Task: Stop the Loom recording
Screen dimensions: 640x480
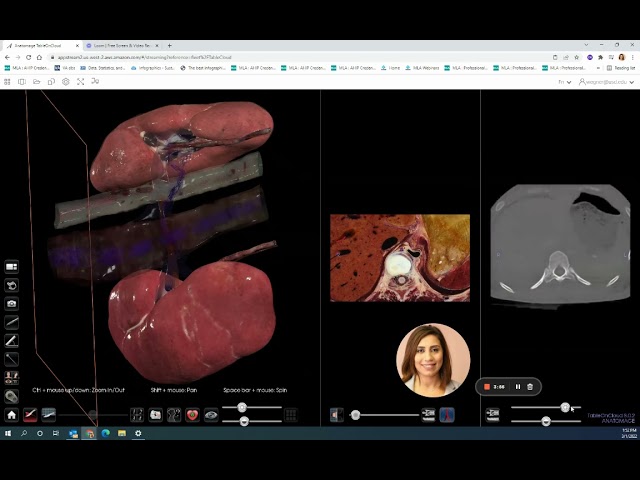Action: (487, 387)
